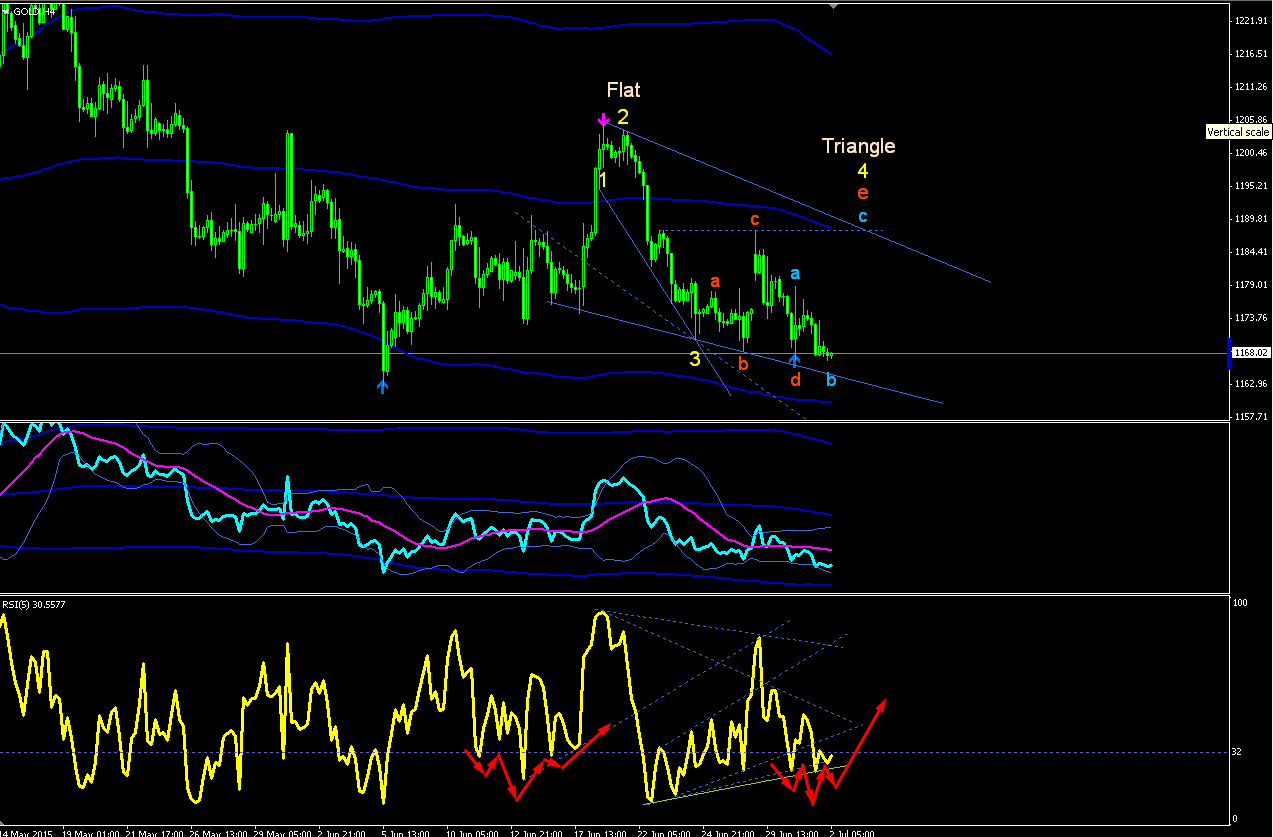The height and width of the screenshot is (837, 1273).
Task: Select the light-blue wave label a
Action: point(795,273)
